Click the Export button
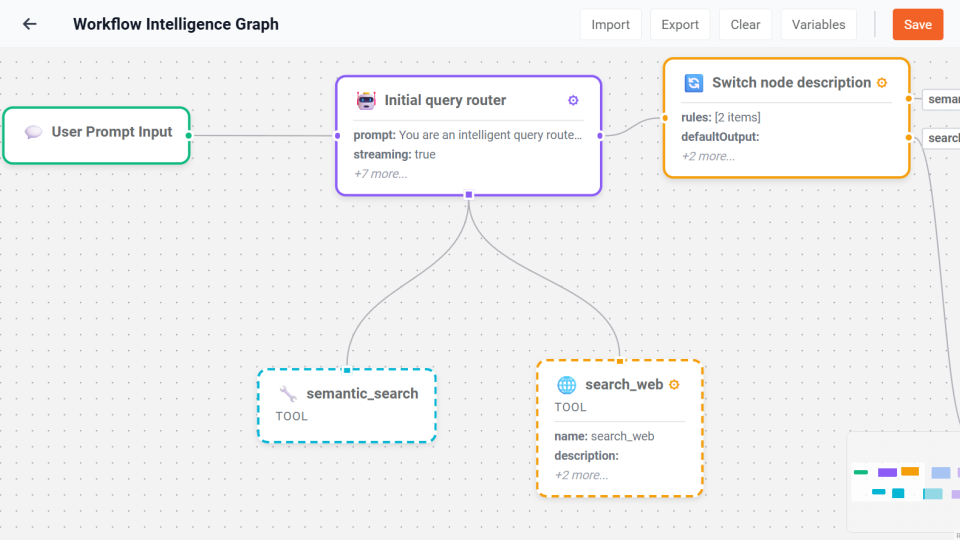This screenshot has width=960, height=540. coord(680,25)
